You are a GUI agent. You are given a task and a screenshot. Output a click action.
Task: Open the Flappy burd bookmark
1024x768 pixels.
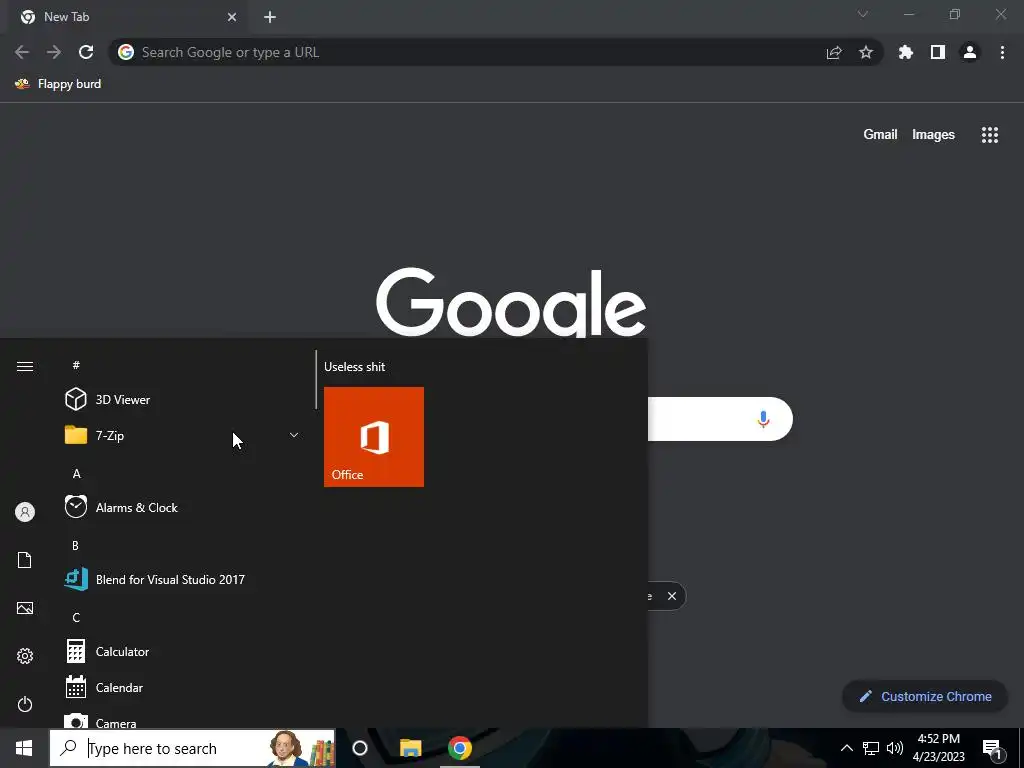tap(59, 84)
